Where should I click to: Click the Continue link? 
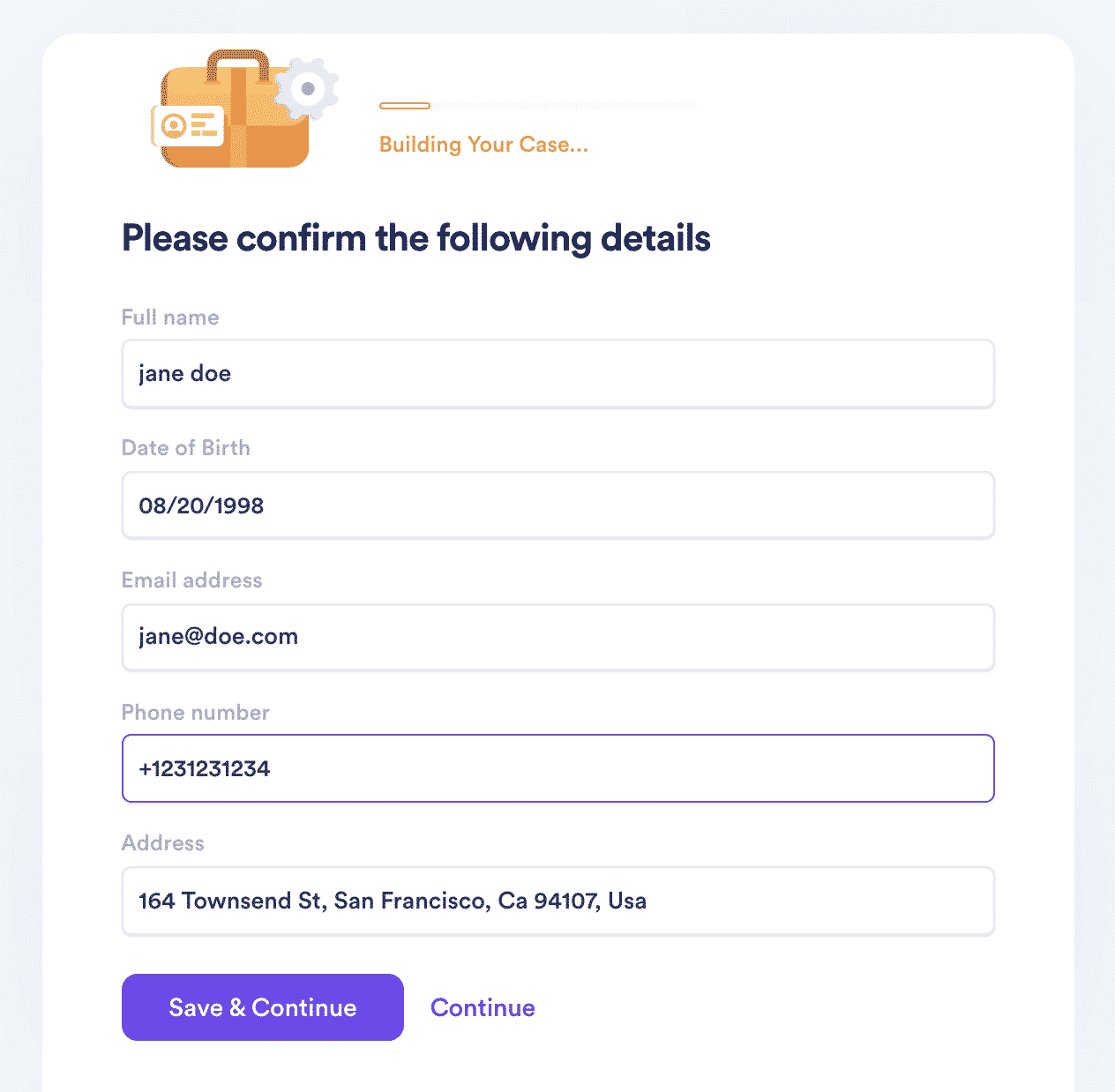483,1007
